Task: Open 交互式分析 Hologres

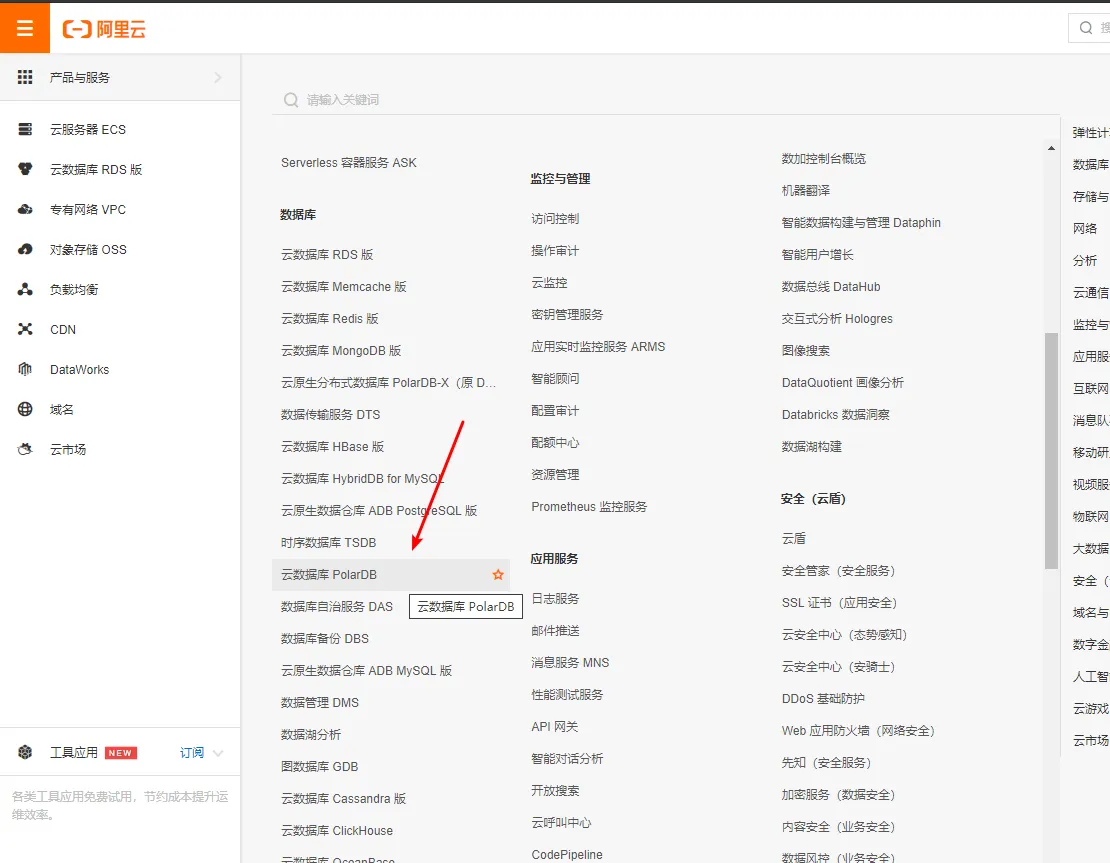Action: pos(837,319)
